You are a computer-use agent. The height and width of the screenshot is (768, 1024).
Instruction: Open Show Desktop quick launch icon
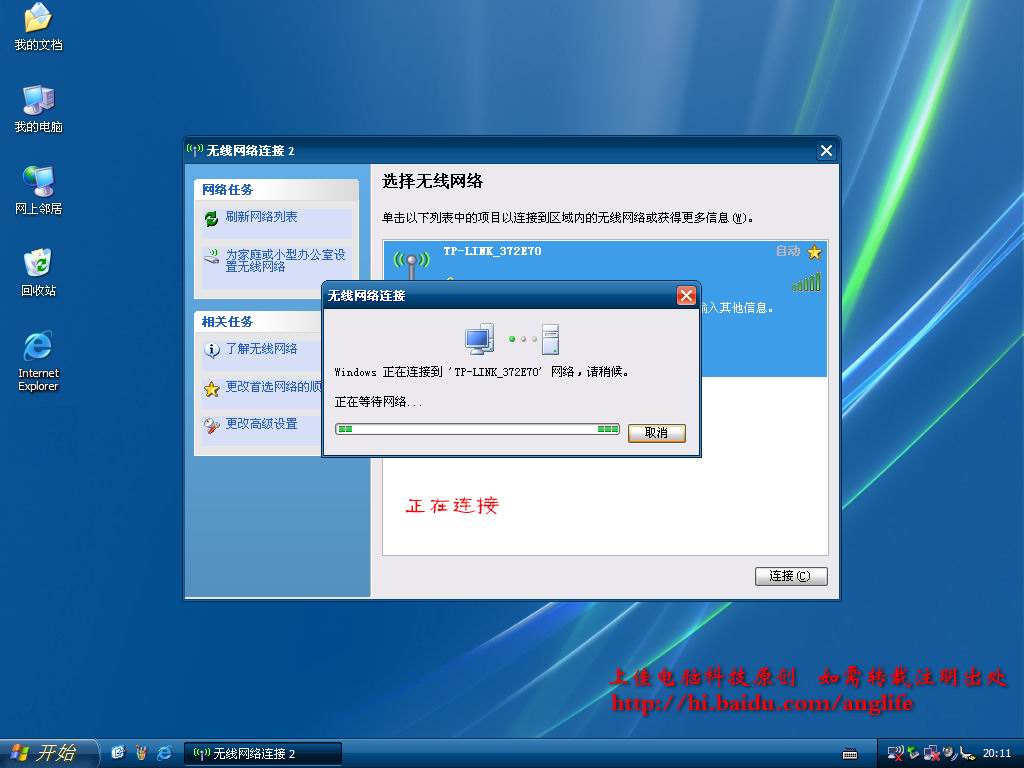[118, 752]
